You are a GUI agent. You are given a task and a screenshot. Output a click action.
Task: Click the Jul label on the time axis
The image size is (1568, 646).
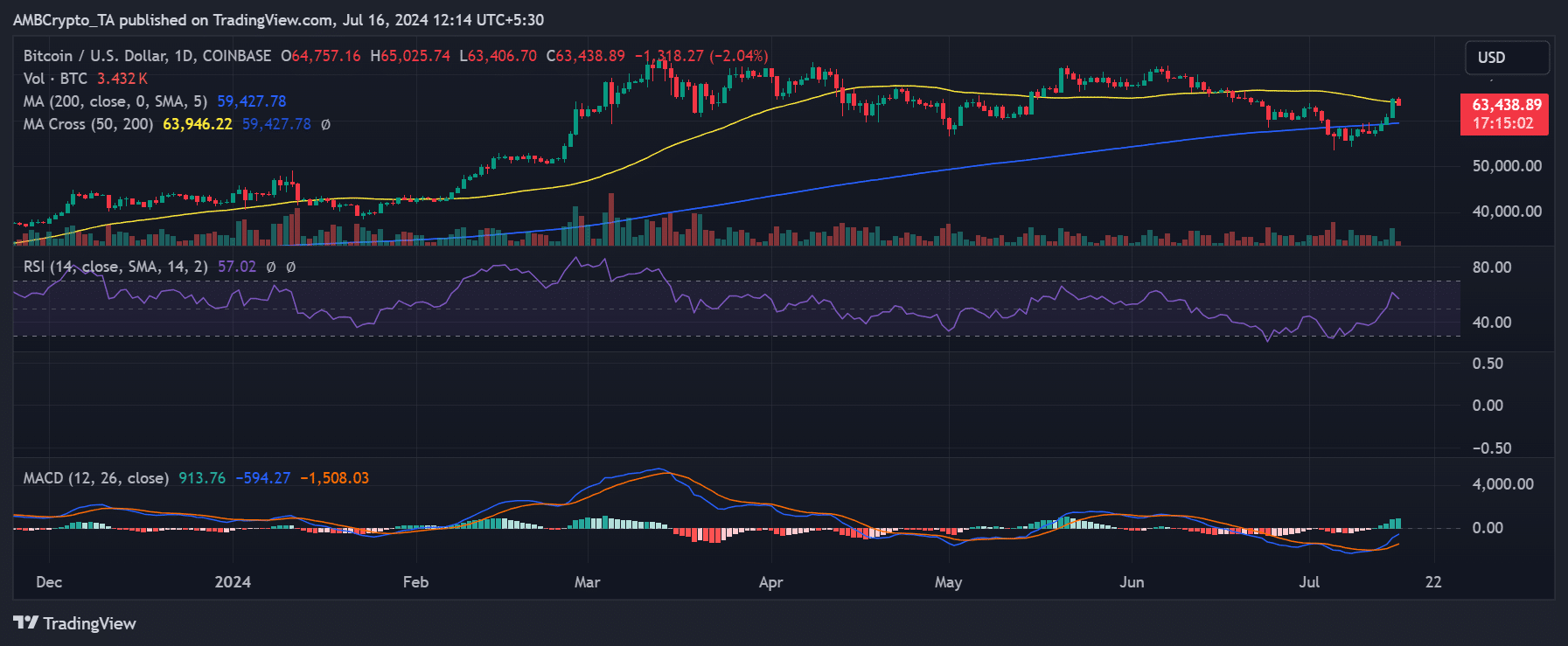pyautogui.click(x=1309, y=582)
